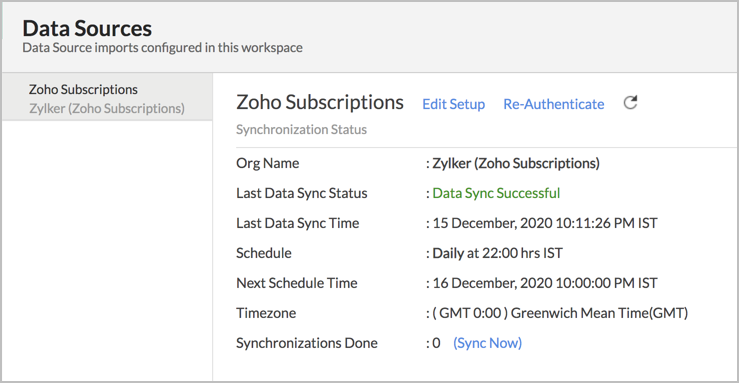This screenshot has width=739, height=383.
Task: Click the Data Source imports description text
Action: (x=163, y=48)
